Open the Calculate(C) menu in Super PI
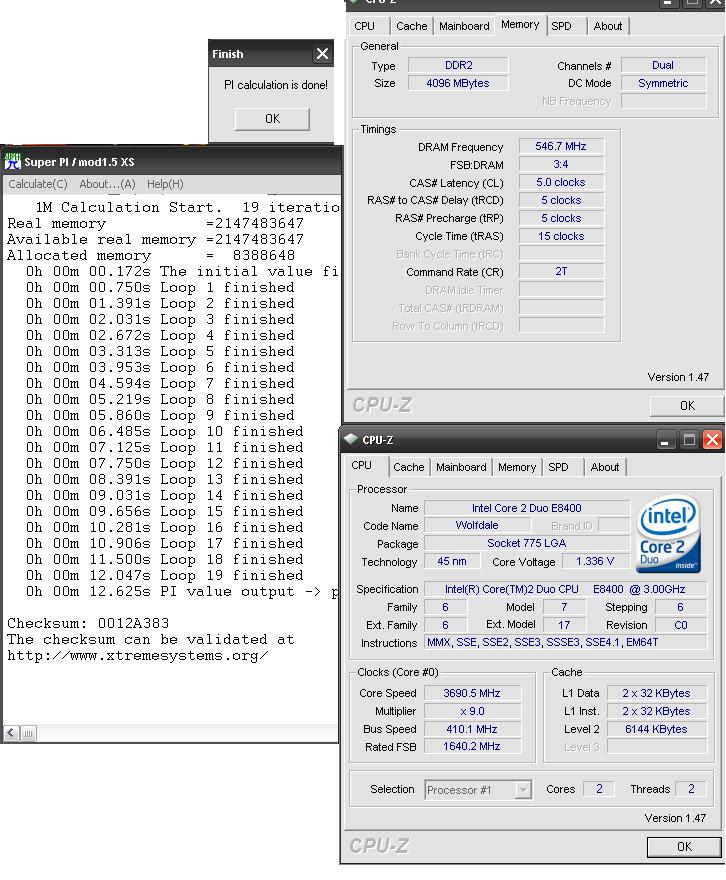 coord(38,184)
